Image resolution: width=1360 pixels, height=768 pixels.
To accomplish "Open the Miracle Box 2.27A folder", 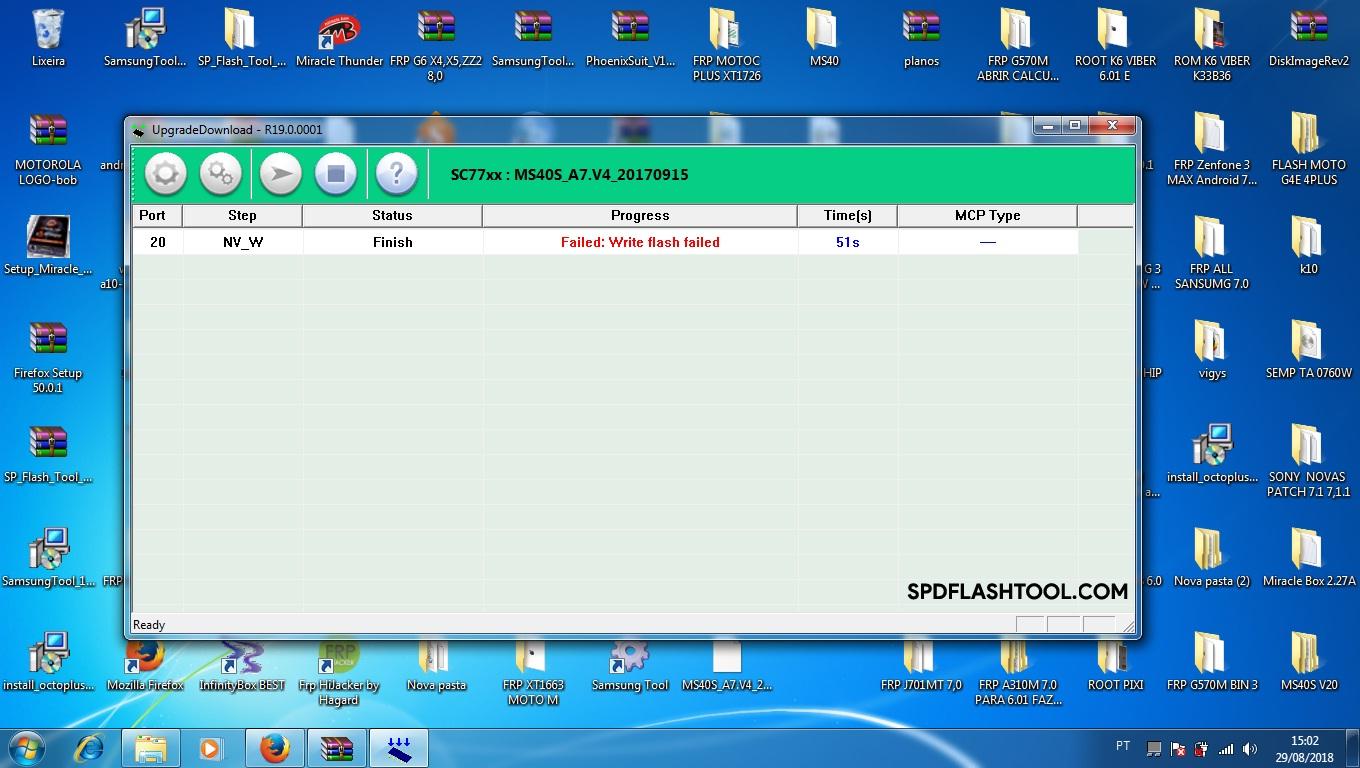I will (x=1309, y=559).
